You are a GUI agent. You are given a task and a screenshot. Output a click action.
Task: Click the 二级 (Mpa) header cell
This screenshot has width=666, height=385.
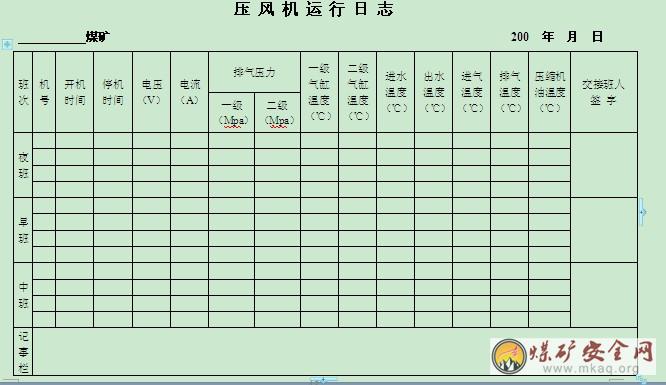(278, 113)
